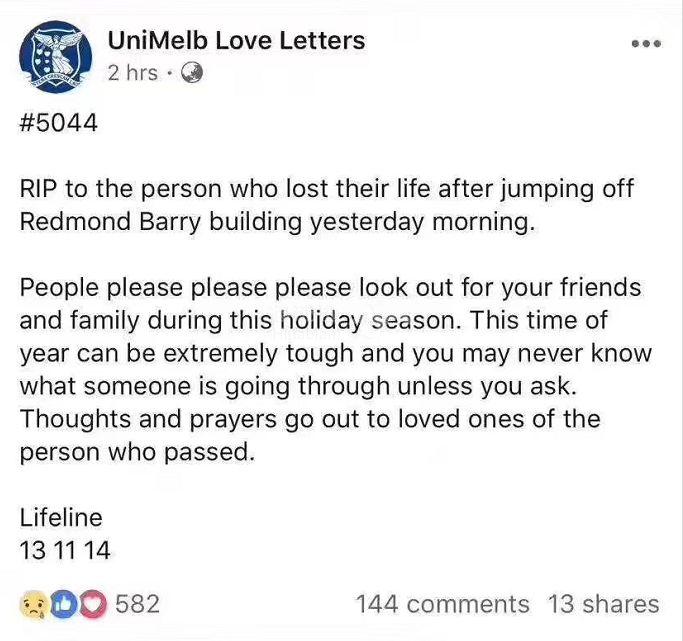Click the #5044 hashtag
Image resolution: width=683 pixels, height=641 pixels.
coord(58,122)
